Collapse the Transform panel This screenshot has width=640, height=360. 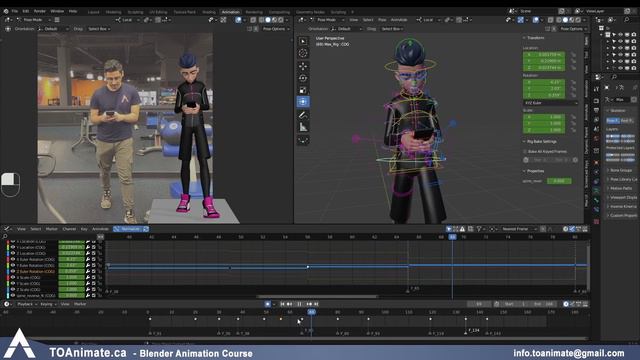[535, 38]
